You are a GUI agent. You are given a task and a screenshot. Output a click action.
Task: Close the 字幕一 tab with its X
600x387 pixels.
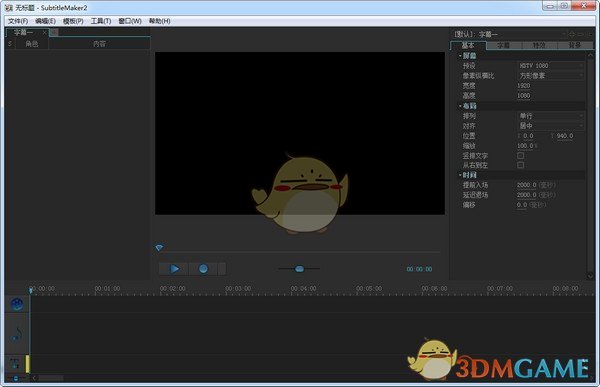[x=44, y=33]
